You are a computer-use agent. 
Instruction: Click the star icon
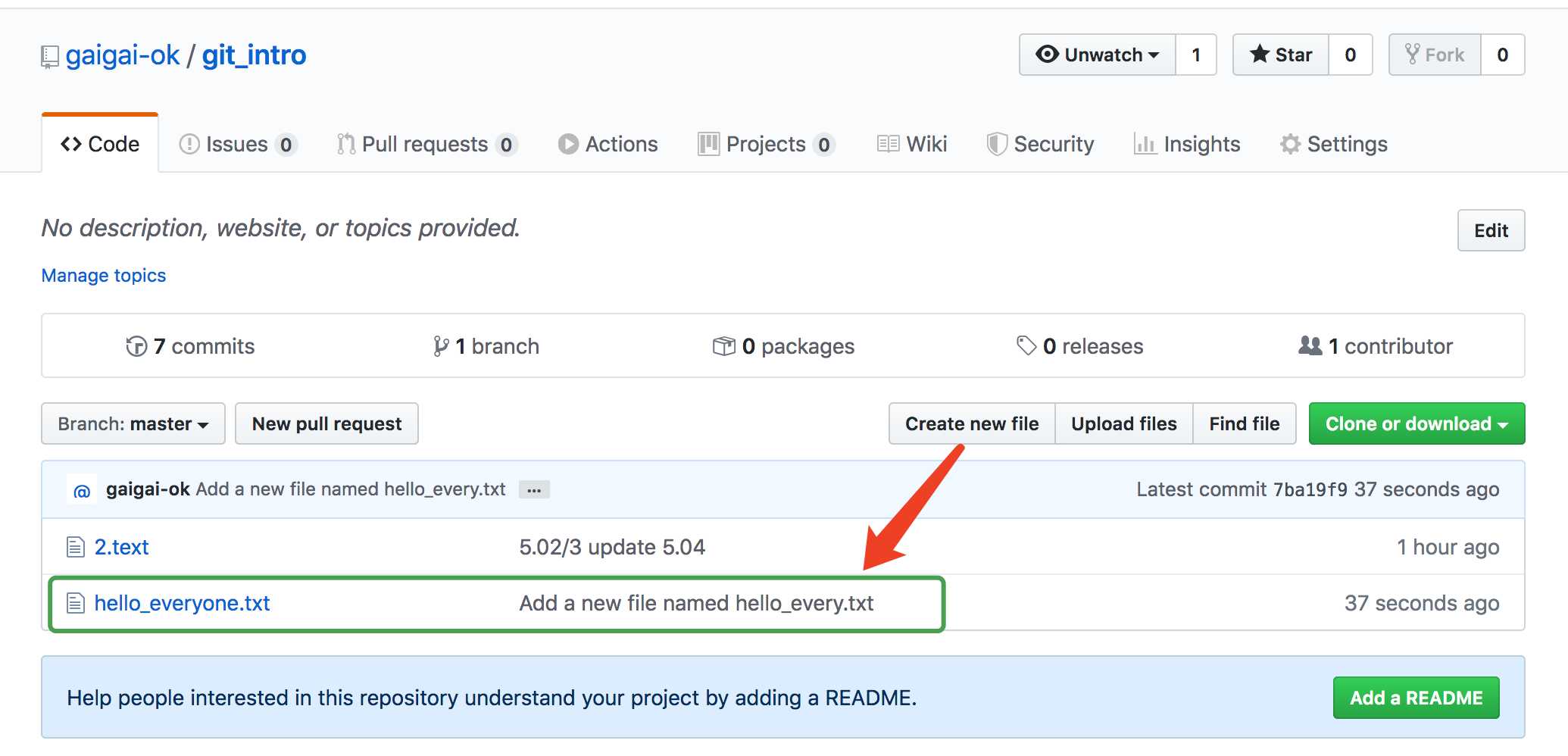pos(1260,54)
